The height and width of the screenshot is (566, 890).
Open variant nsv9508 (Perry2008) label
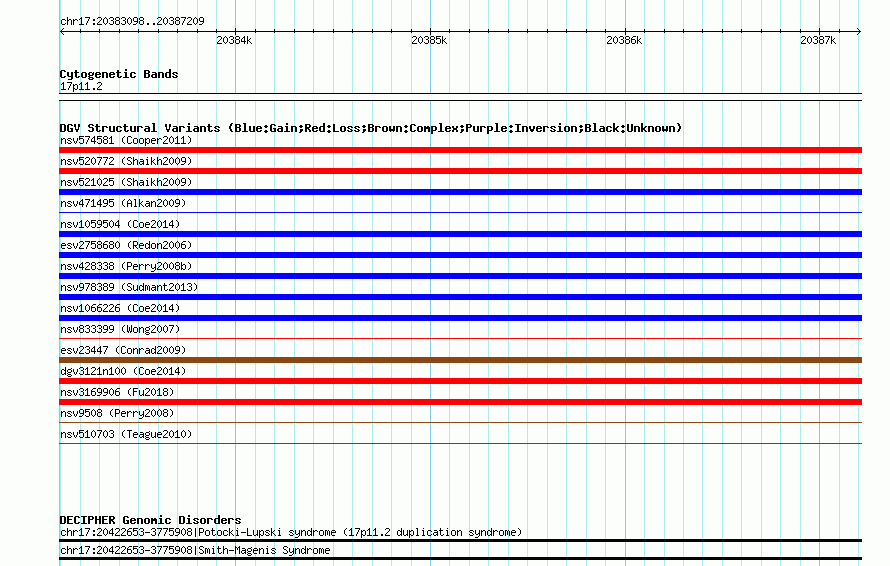[117, 413]
